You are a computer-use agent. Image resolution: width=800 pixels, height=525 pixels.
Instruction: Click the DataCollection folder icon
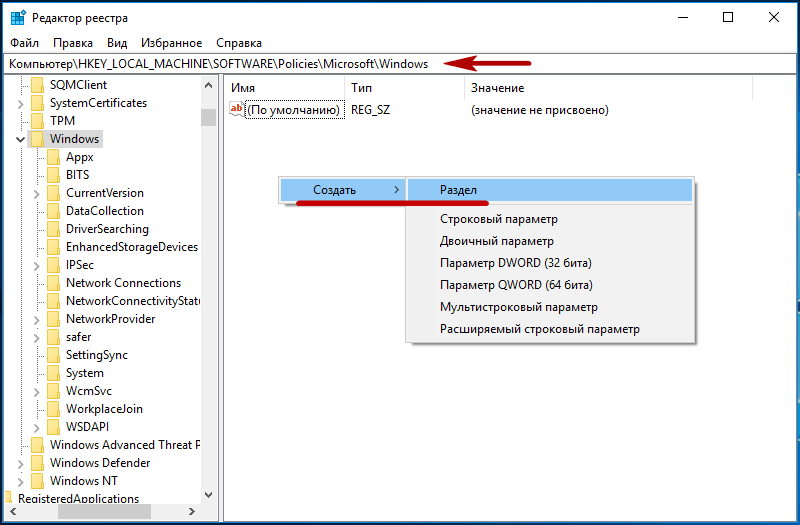click(x=54, y=211)
